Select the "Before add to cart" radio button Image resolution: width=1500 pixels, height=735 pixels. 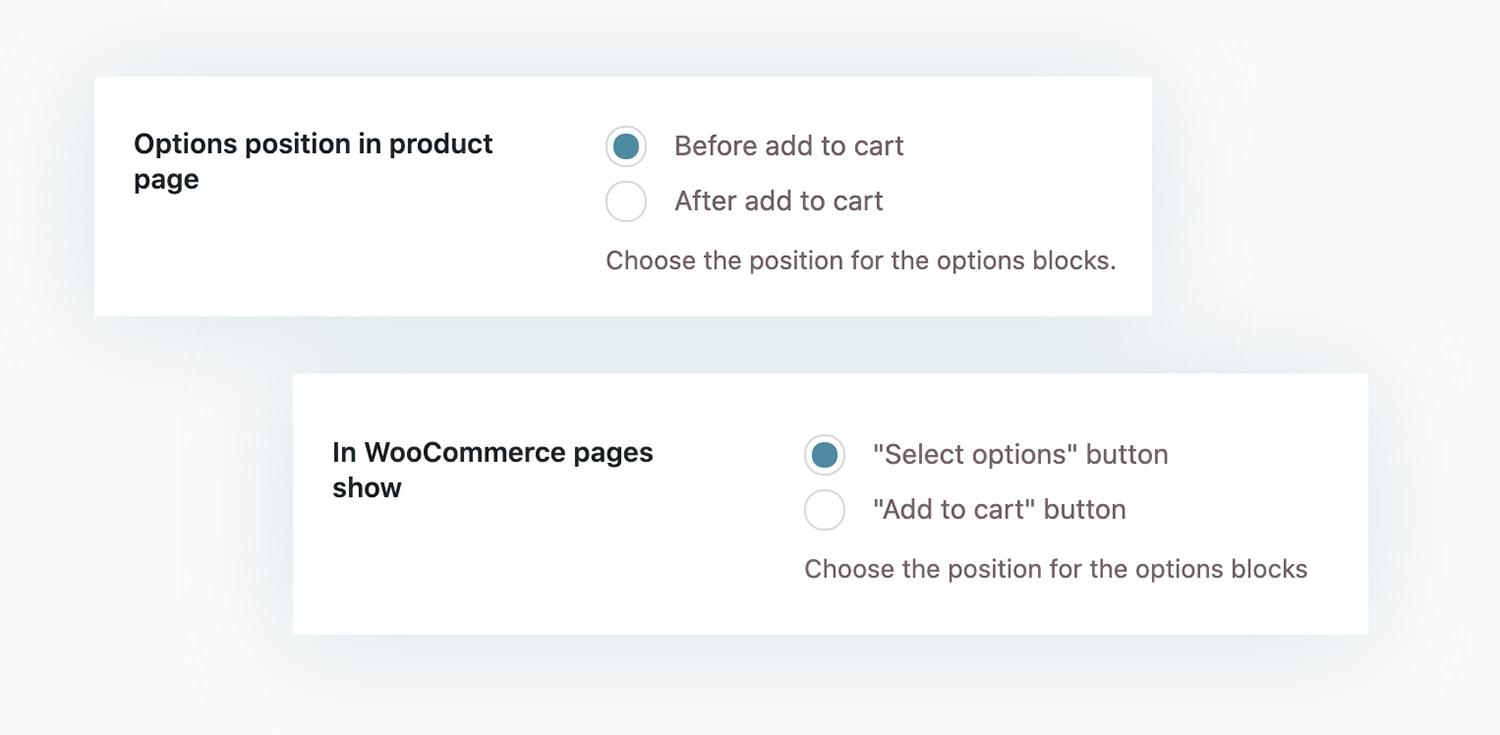pyautogui.click(x=626, y=147)
